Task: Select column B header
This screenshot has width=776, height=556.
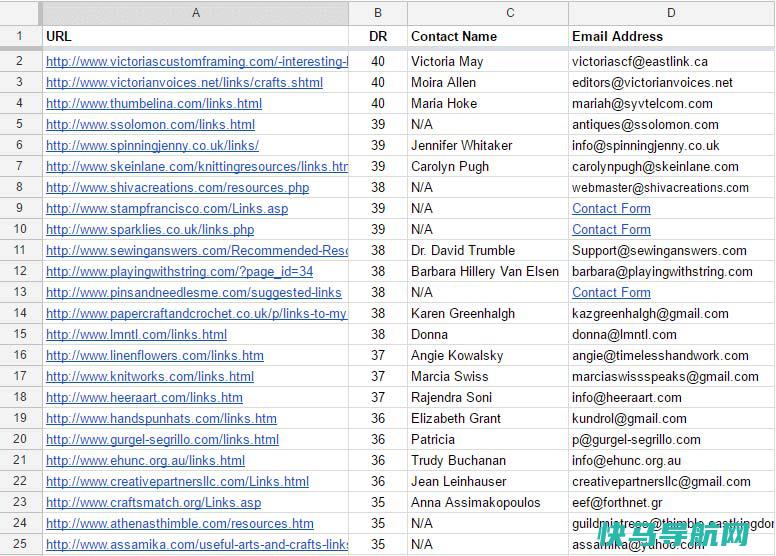Action: [378, 13]
